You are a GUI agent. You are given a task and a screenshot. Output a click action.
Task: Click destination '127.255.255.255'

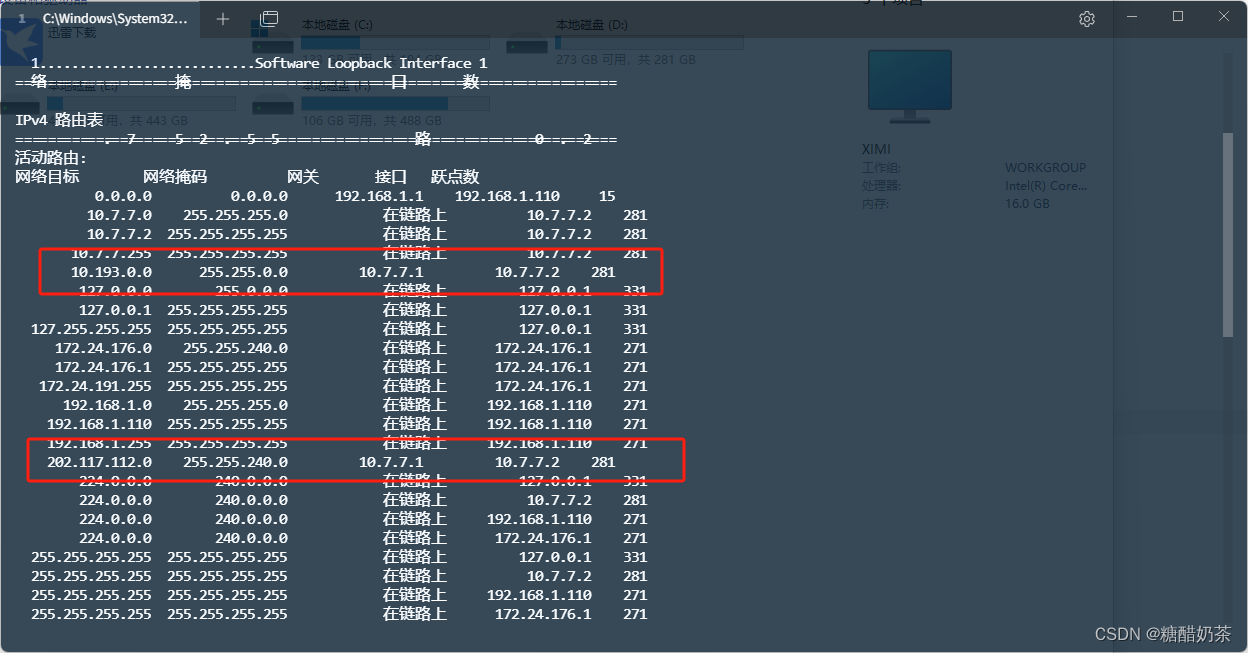(91, 329)
